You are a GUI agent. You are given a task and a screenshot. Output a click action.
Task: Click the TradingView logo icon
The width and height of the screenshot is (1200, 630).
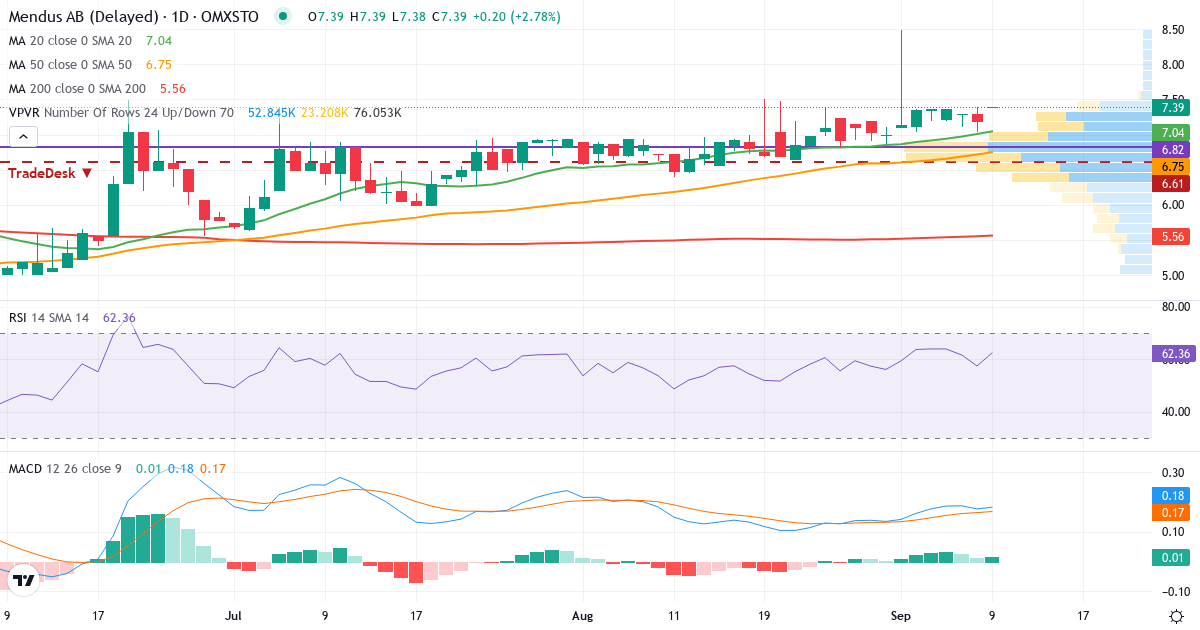pyautogui.click(x=24, y=579)
